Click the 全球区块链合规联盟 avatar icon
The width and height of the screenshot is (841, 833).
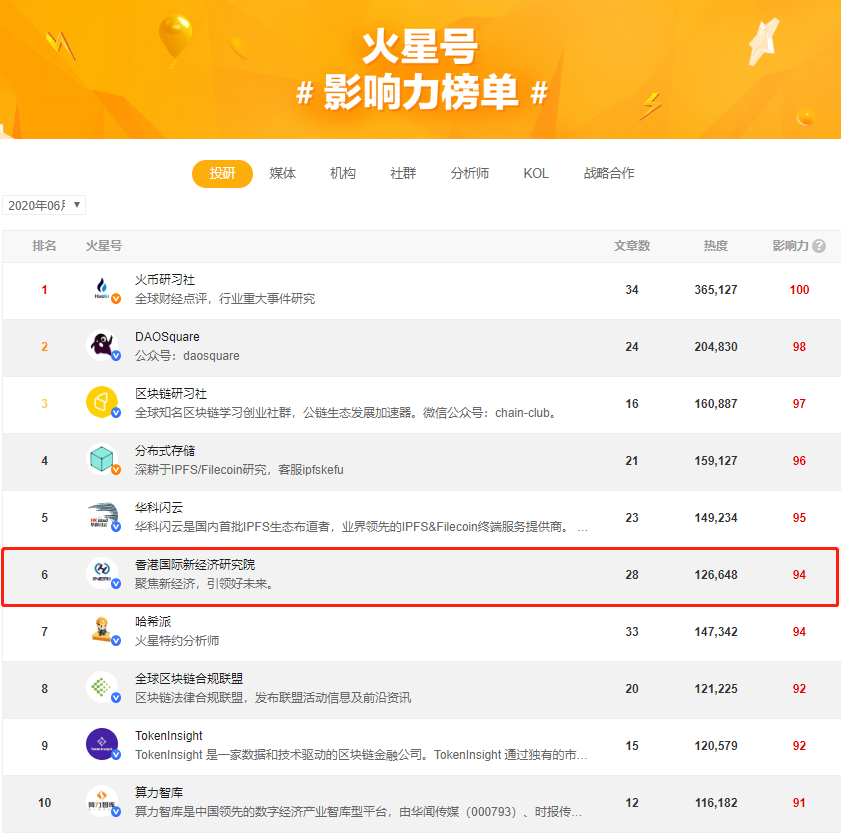(x=102, y=688)
